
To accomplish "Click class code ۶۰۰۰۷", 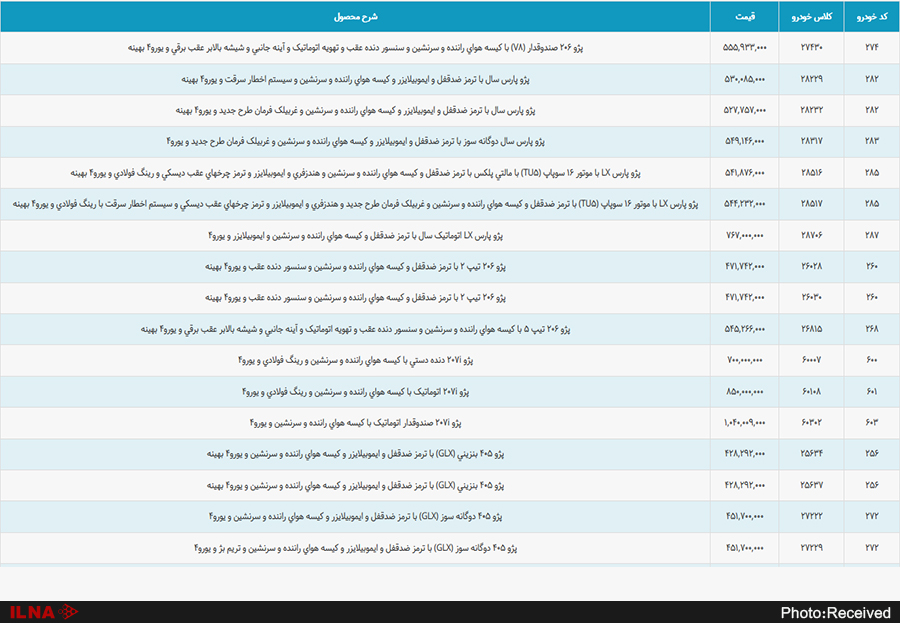I will (x=812, y=360).
